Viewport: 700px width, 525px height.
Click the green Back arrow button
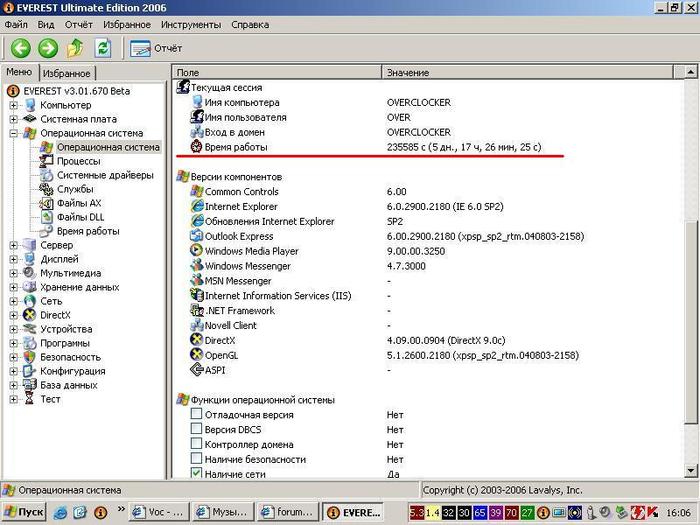click(x=21, y=48)
